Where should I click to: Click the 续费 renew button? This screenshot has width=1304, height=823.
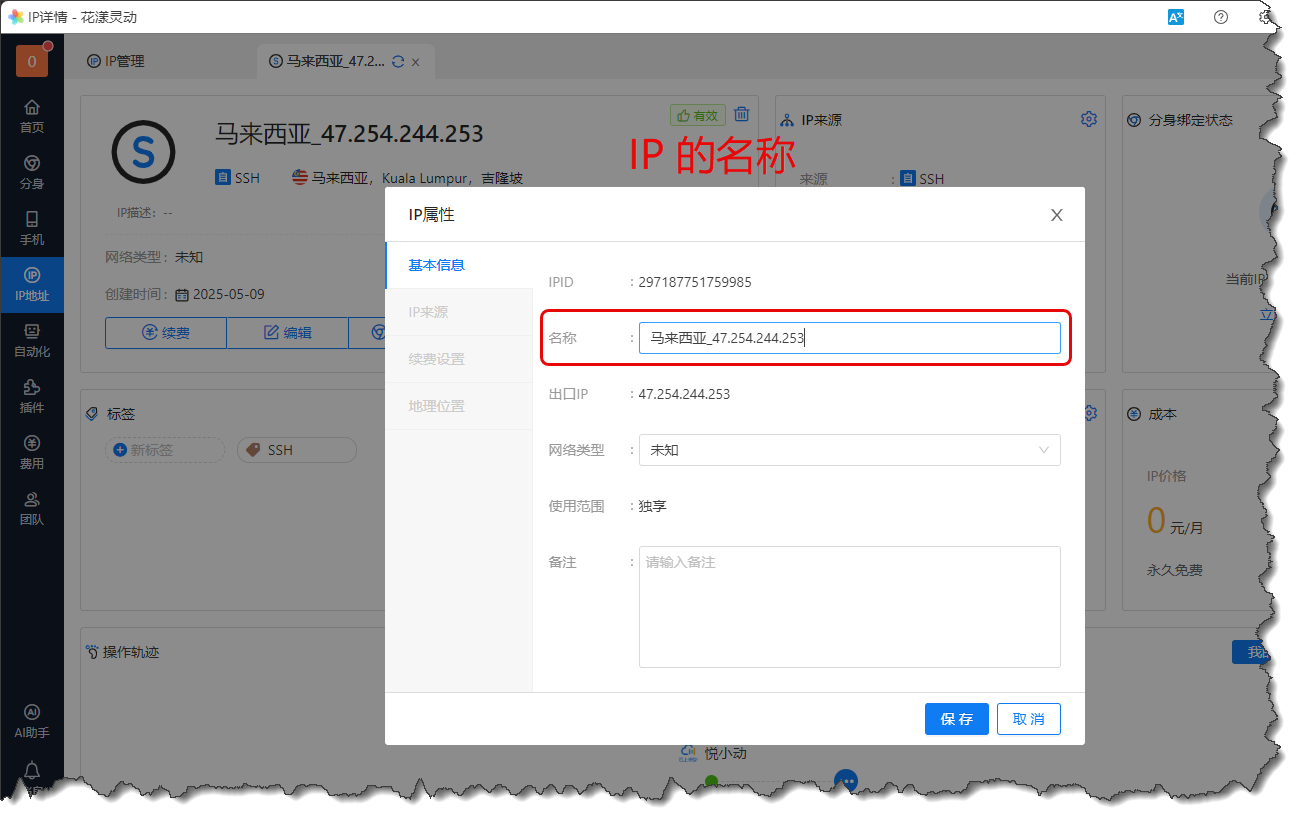(166, 332)
